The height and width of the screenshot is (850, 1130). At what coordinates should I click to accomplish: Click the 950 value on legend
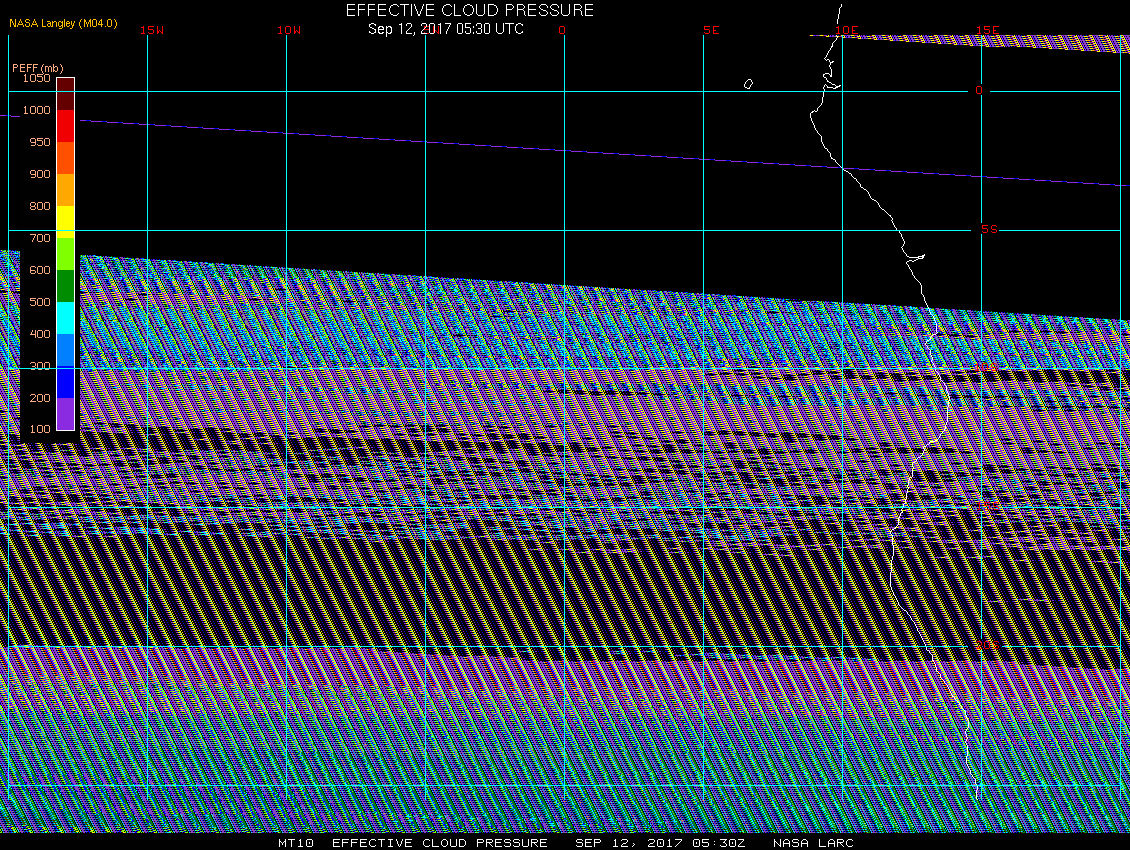click(40, 142)
